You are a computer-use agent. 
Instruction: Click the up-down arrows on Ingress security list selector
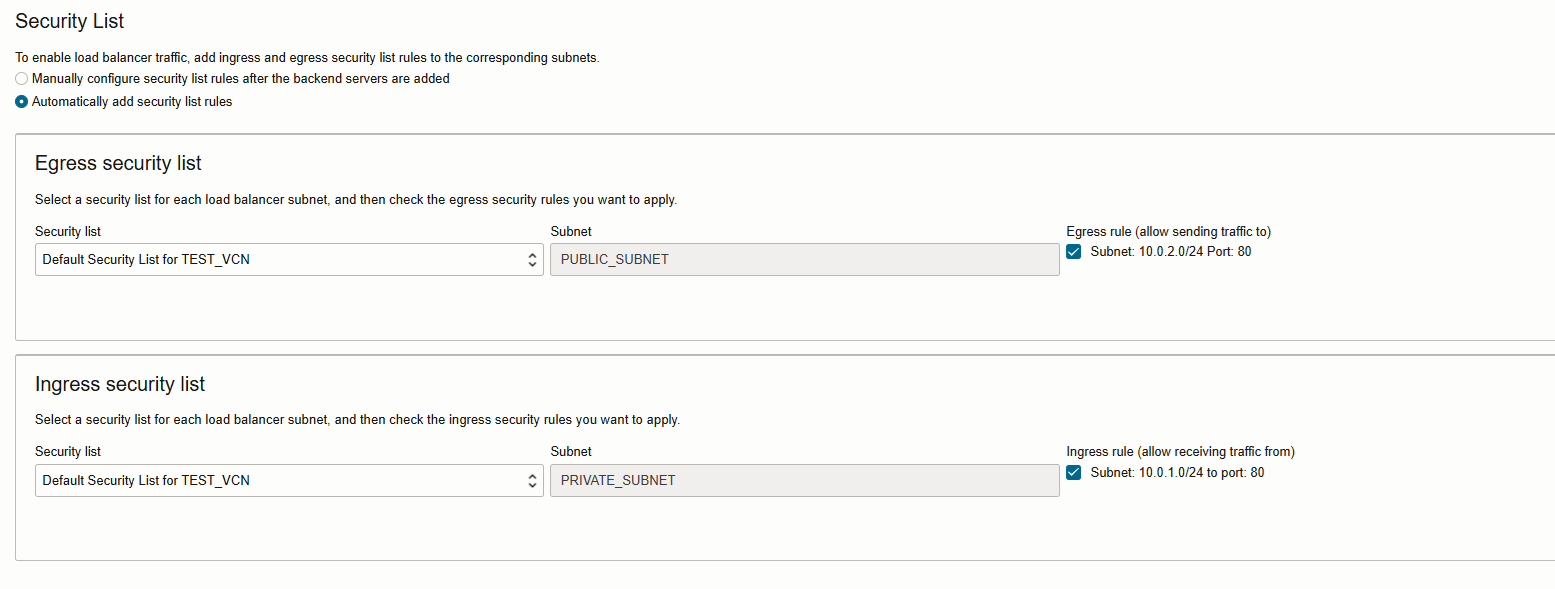533,481
